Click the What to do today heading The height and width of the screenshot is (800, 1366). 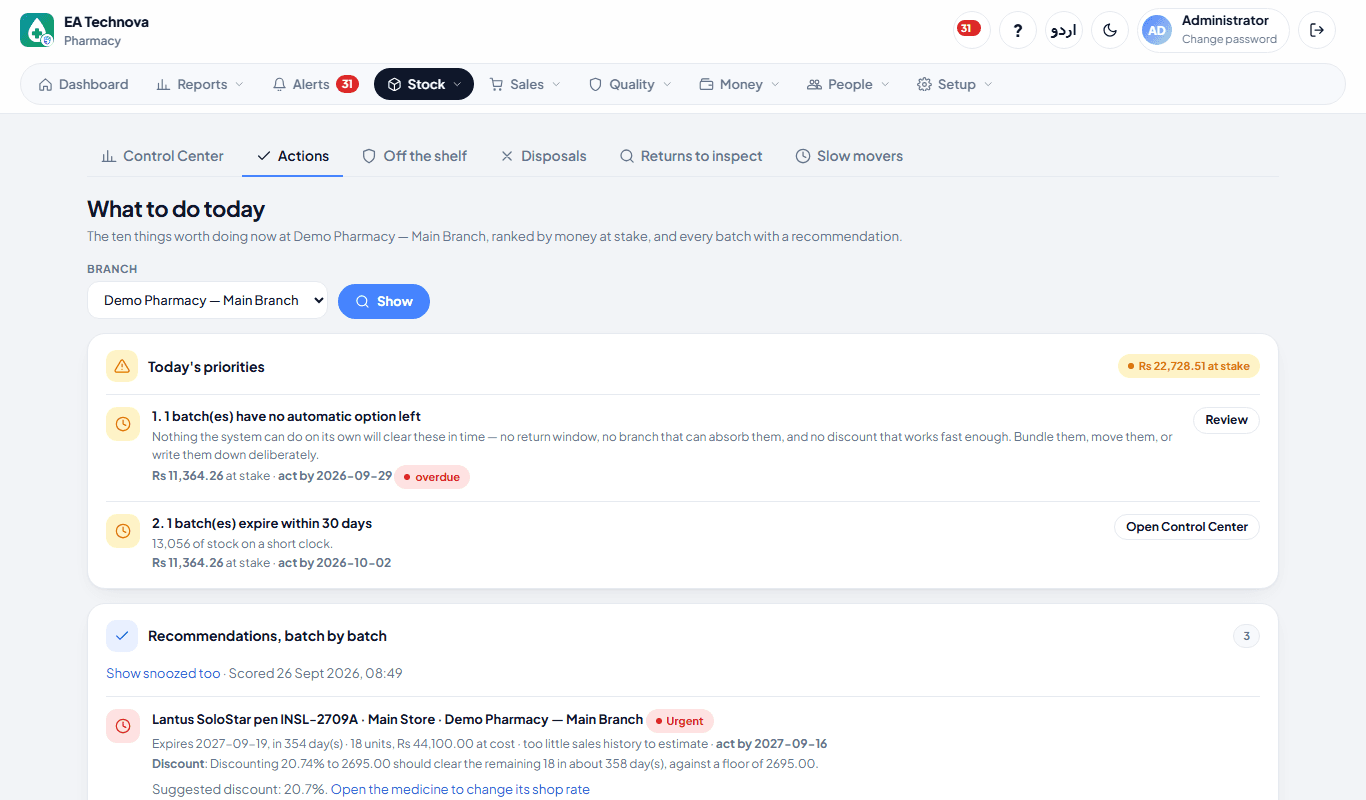coord(176,209)
